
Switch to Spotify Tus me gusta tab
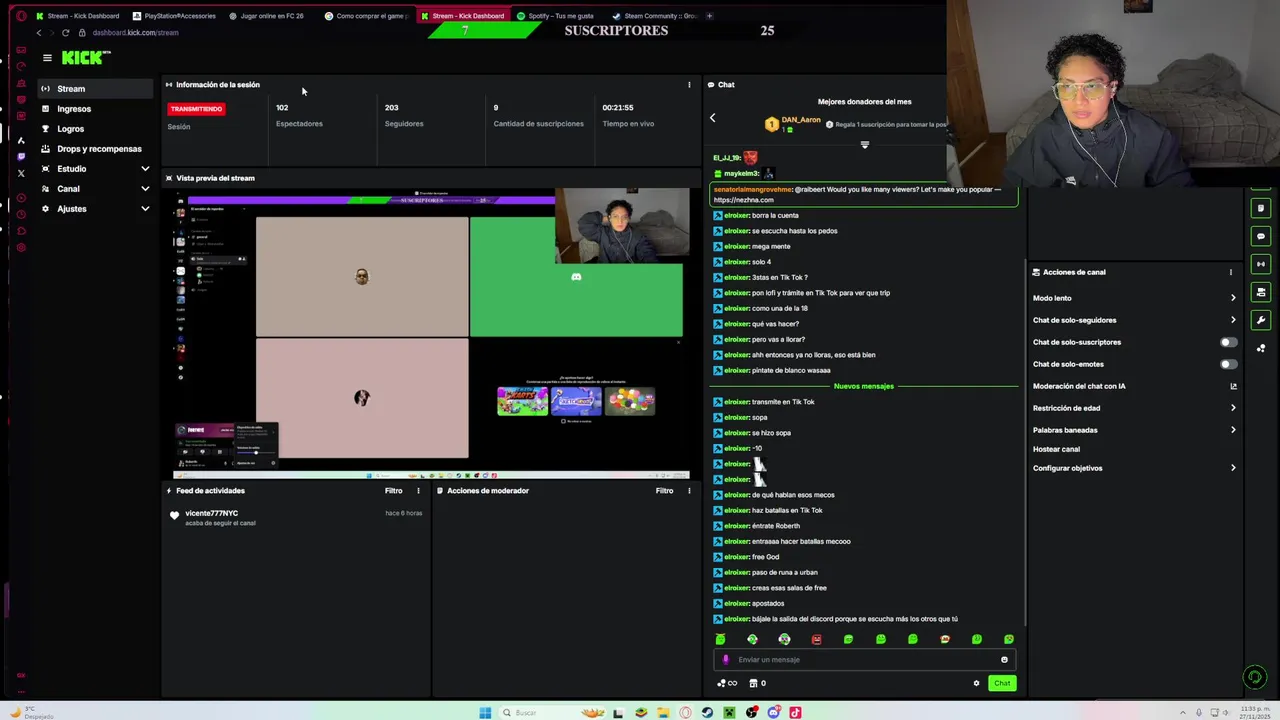tap(557, 16)
